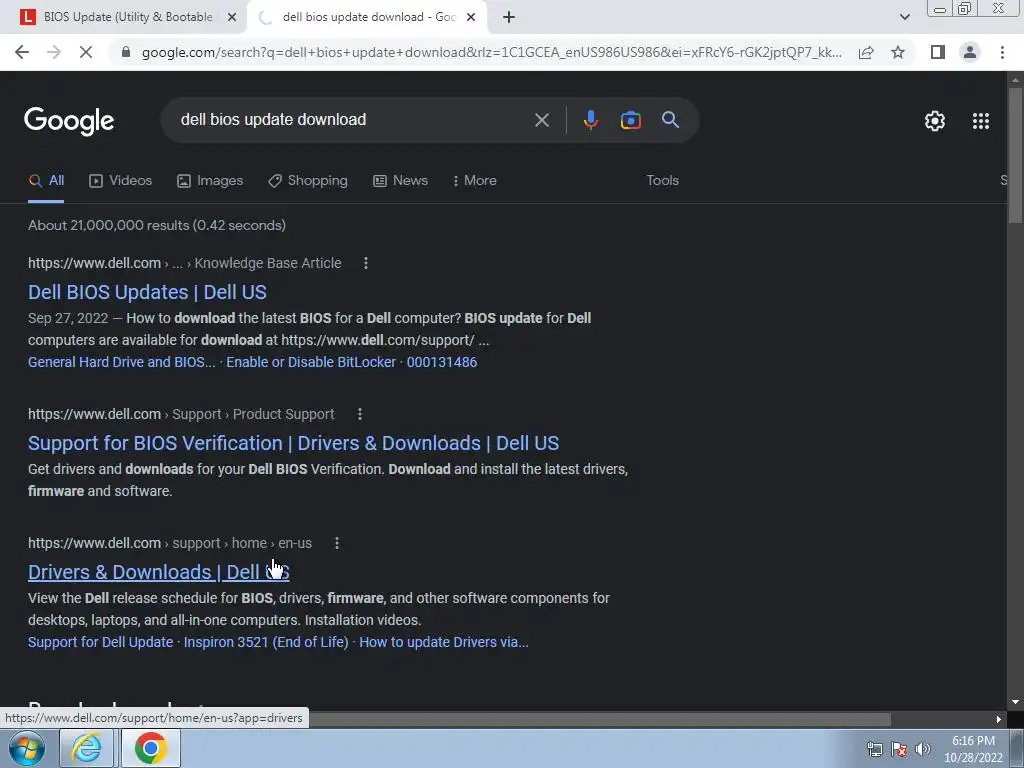
Task: Click the padlock site info icon
Action: [126, 52]
